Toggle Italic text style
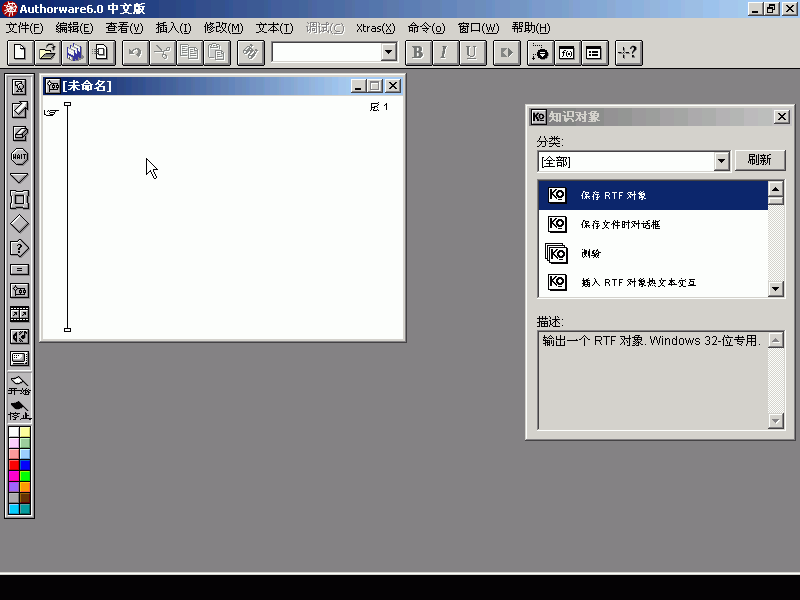 click(x=444, y=53)
